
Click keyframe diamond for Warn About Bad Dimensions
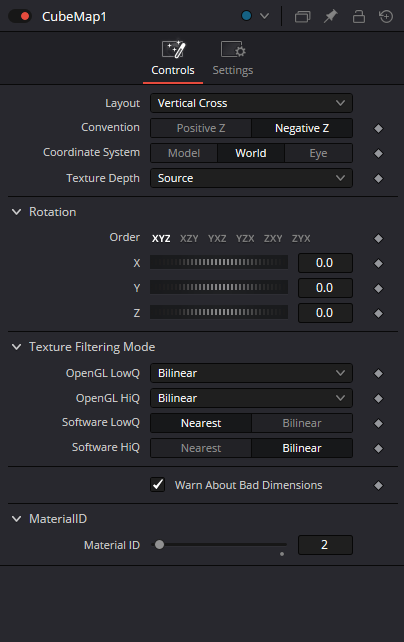click(x=379, y=485)
